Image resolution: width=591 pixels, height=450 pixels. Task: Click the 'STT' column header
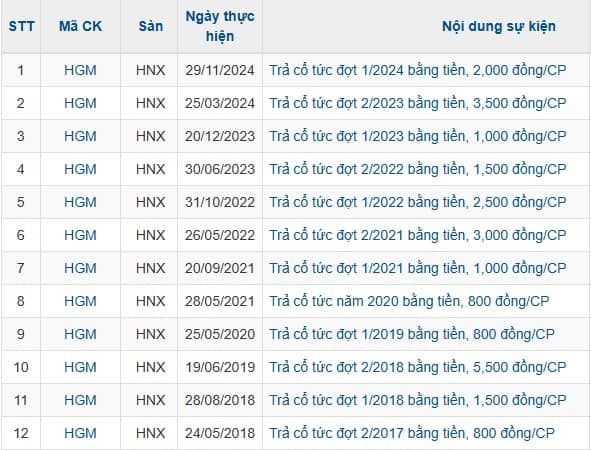pos(21,26)
